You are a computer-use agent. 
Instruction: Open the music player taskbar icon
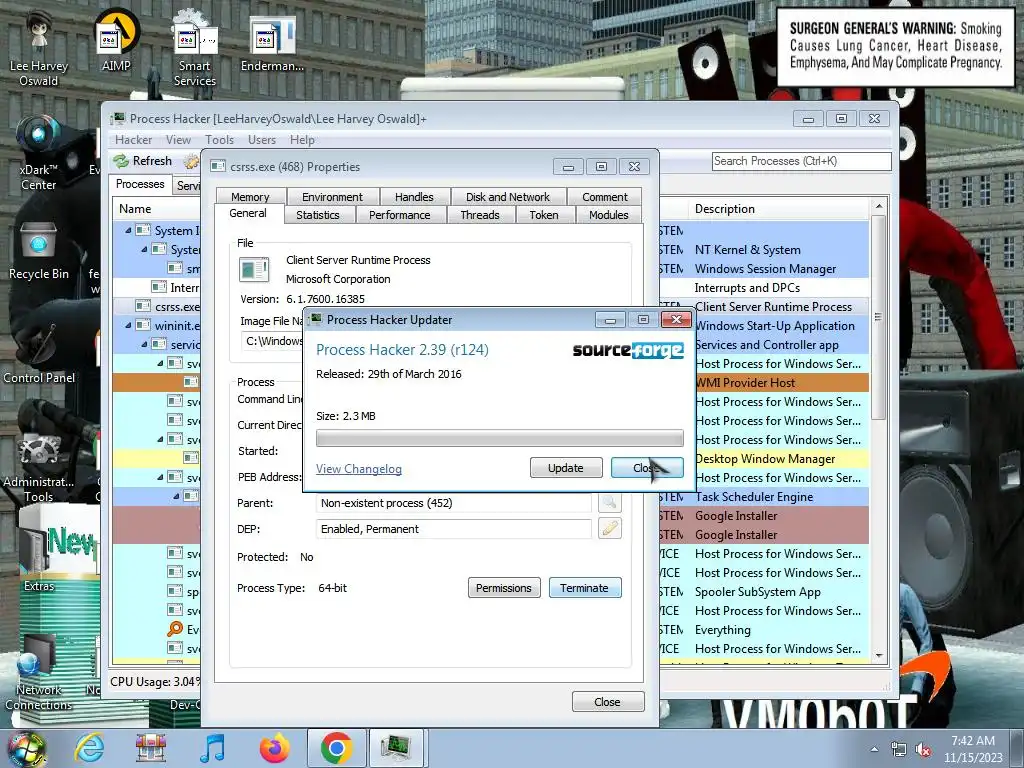(x=212, y=748)
